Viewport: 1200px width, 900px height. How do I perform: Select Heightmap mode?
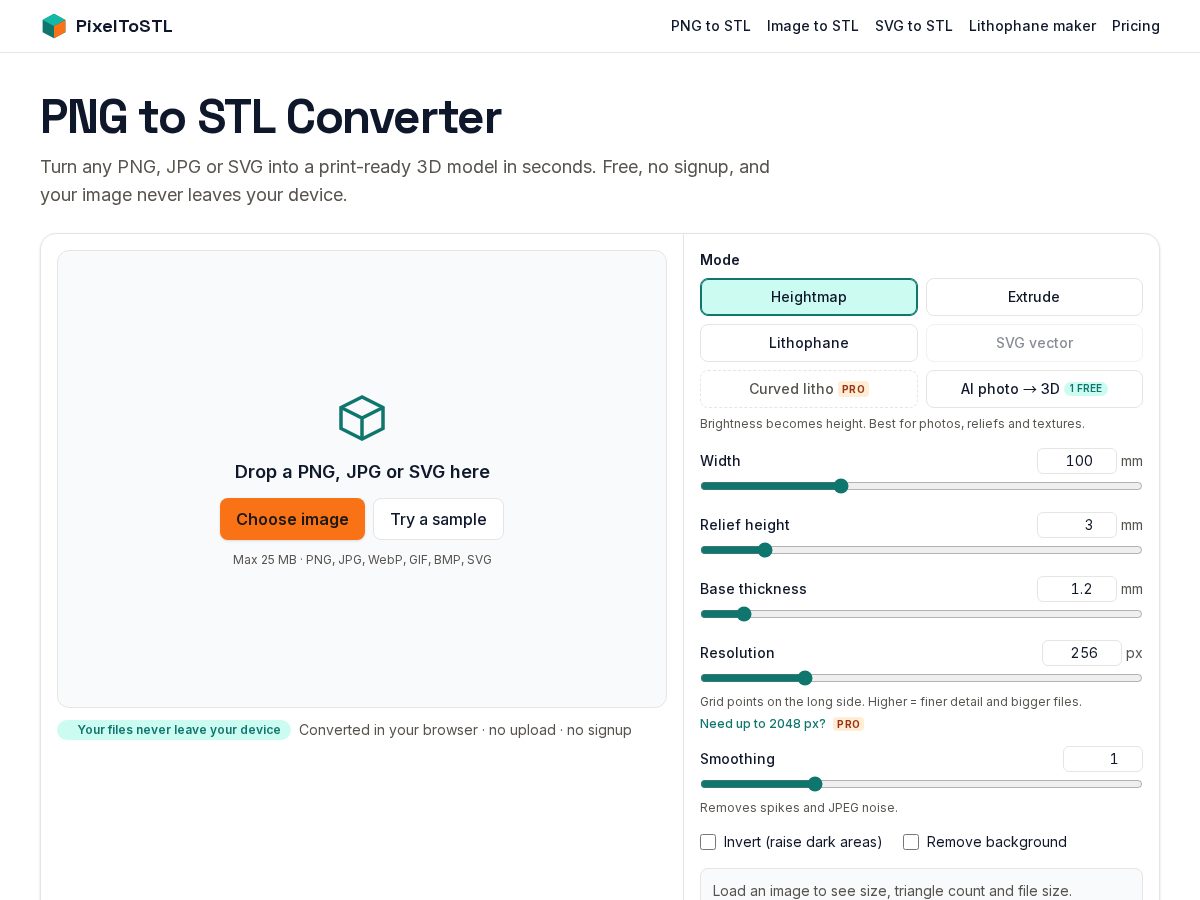tap(809, 297)
